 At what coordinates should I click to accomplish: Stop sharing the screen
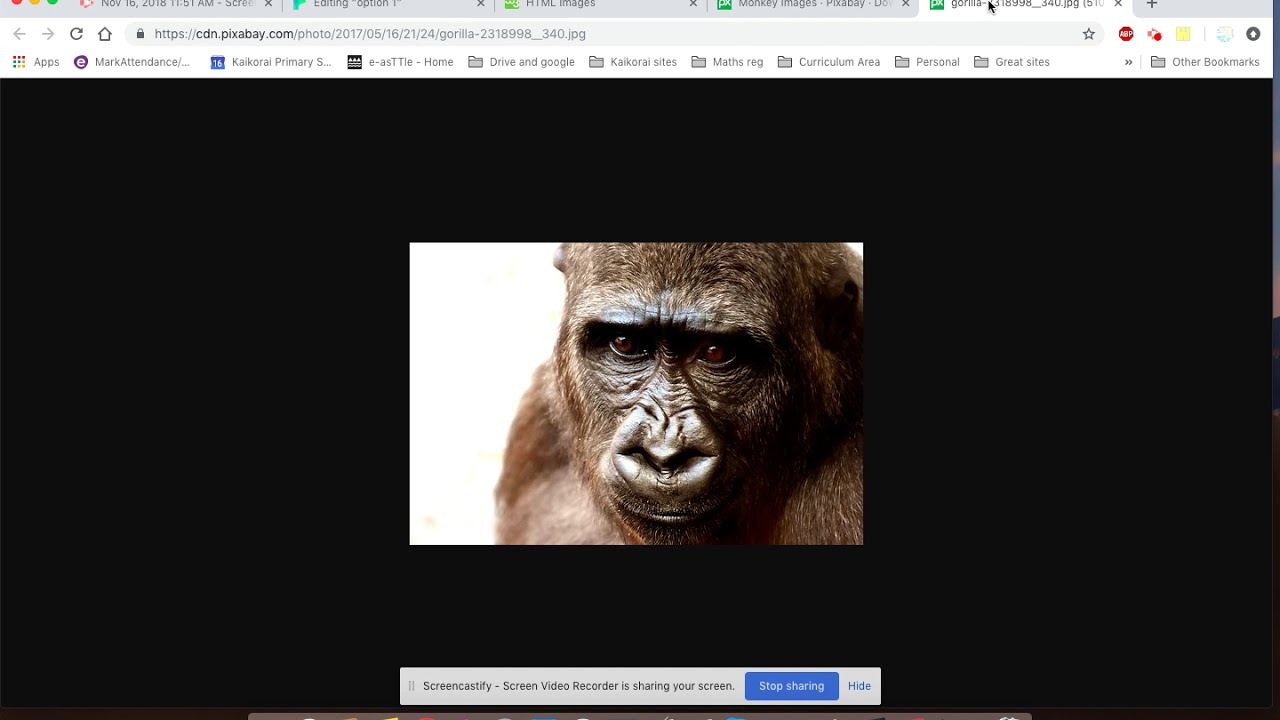click(791, 686)
